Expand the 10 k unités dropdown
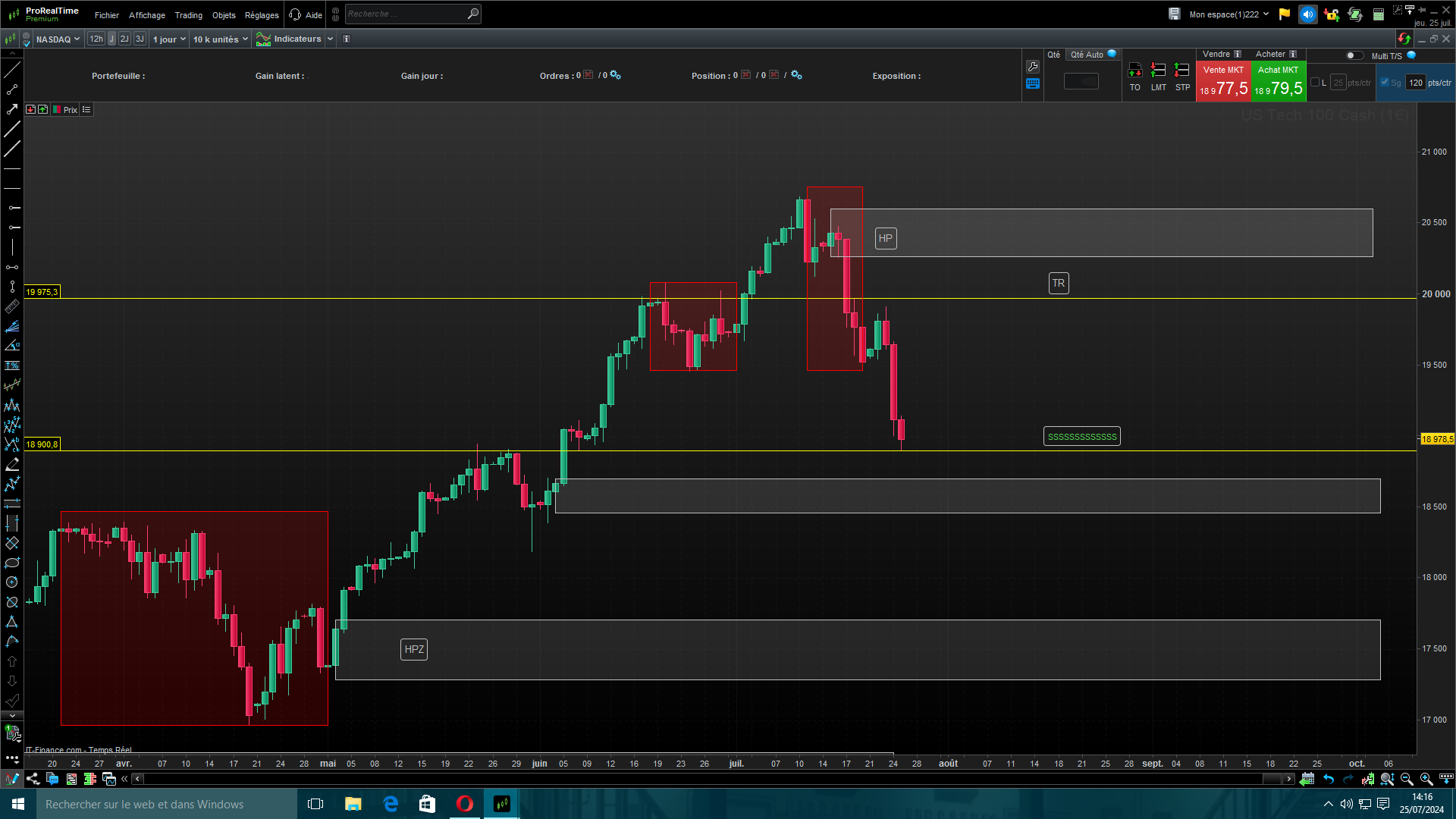1456x819 pixels. pos(220,39)
